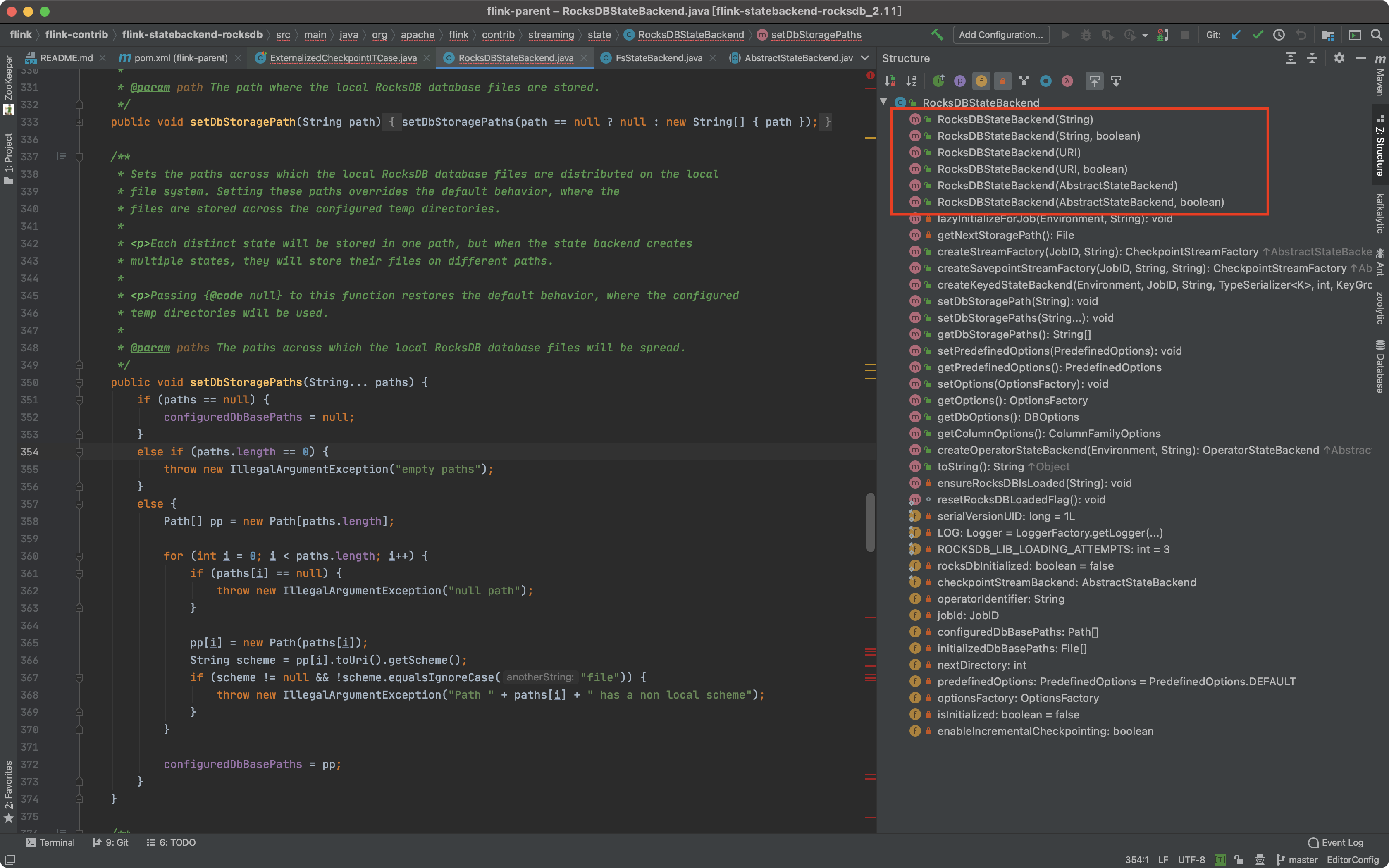Open hidden editor tabs dropdown arrow
Screen dimensions: 1389x868
tap(865, 58)
